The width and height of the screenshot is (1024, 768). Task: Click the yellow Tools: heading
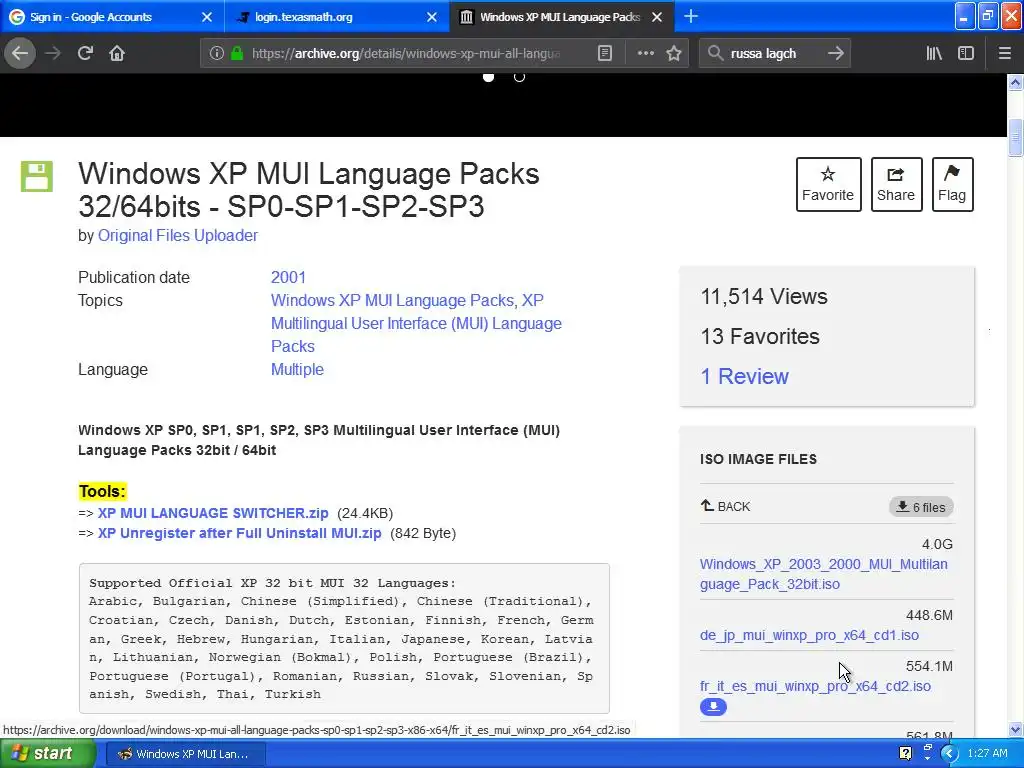coord(103,491)
